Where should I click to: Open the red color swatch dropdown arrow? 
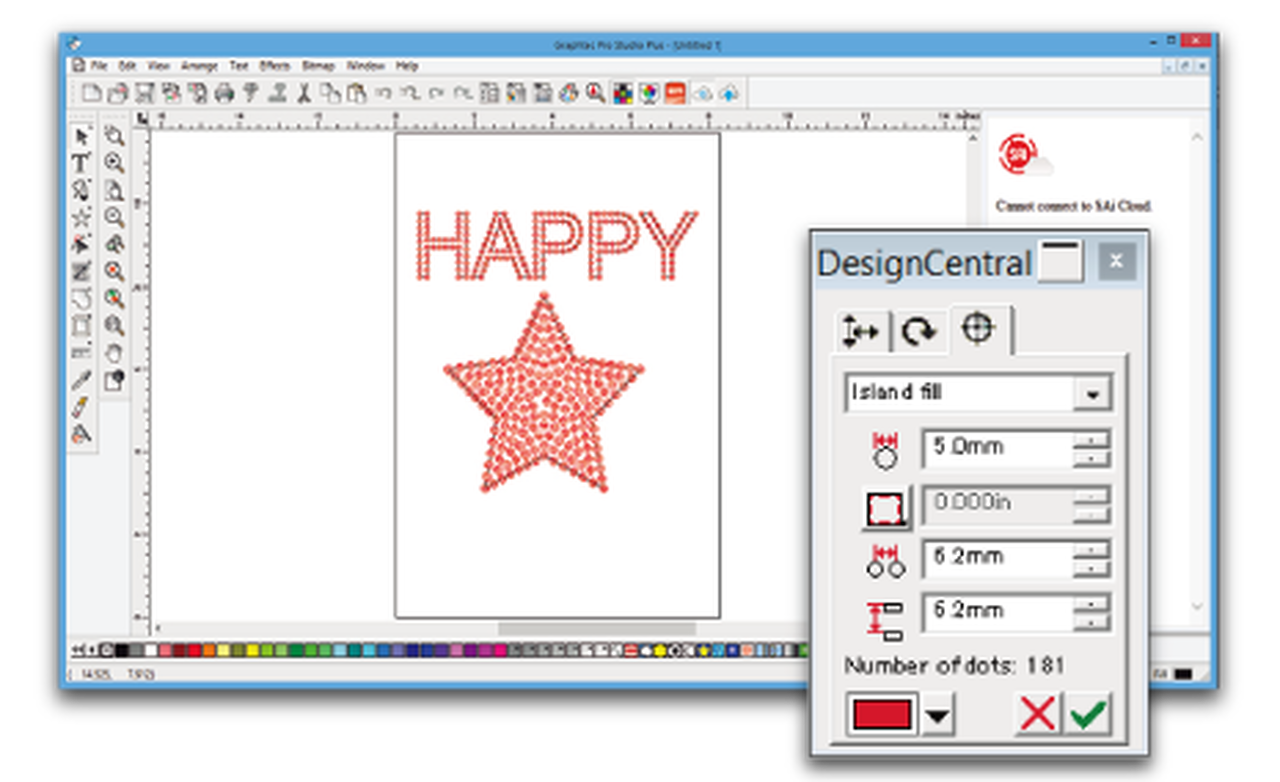pos(938,716)
